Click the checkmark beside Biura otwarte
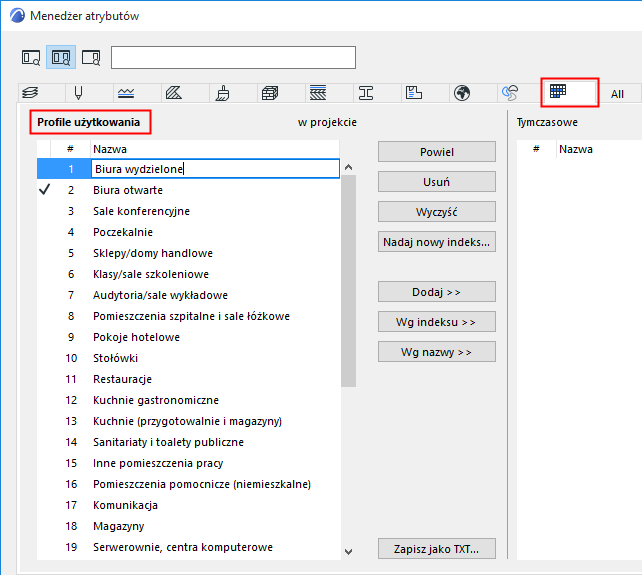 [x=44, y=190]
